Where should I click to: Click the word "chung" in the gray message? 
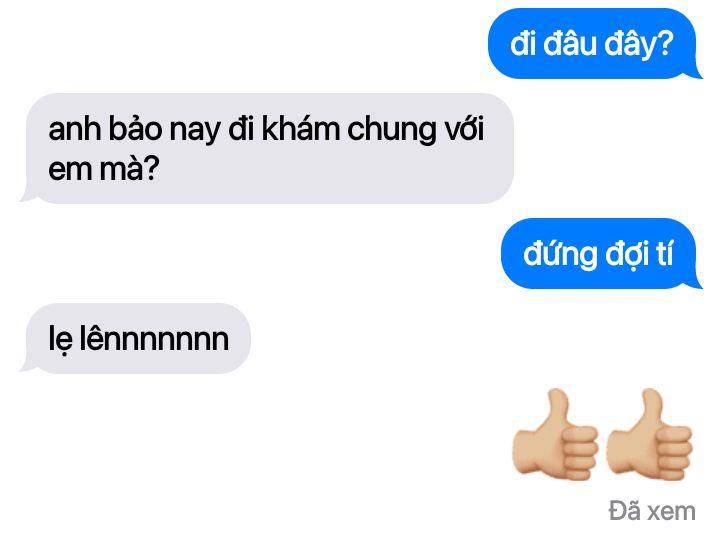[x=391, y=129]
